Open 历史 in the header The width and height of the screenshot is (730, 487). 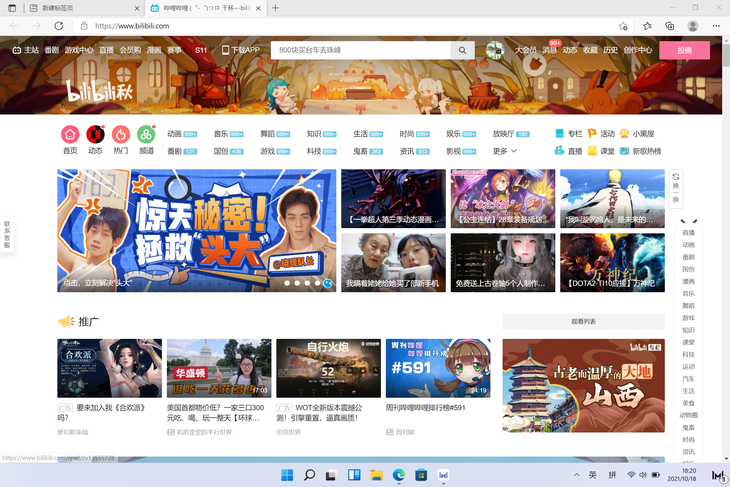(610, 50)
